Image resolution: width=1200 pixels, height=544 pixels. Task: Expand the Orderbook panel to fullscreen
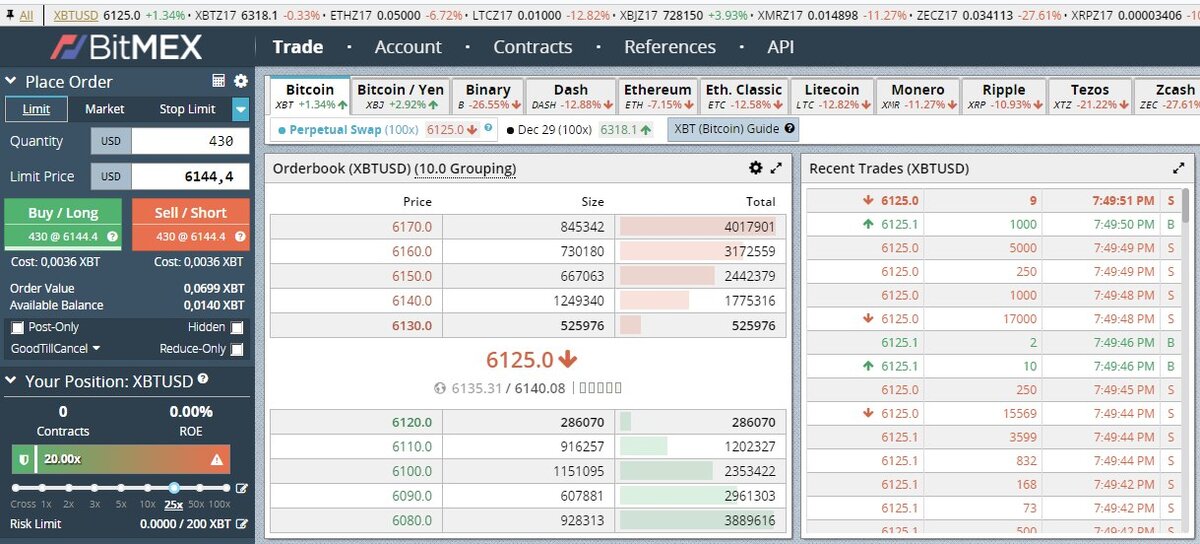tap(776, 169)
